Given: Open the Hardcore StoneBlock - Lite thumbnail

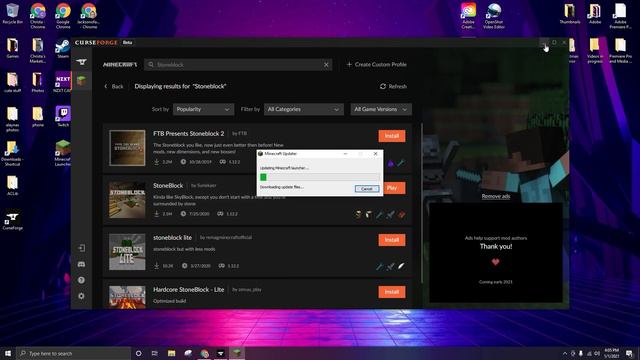Looking at the screenshot, I should (x=127, y=297).
